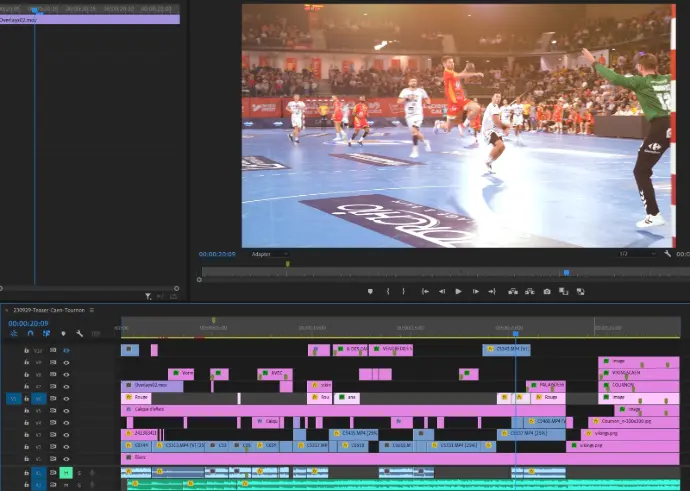Toggle track V4 visibility eye
The width and height of the screenshot is (690, 491).
tap(66, 422)
